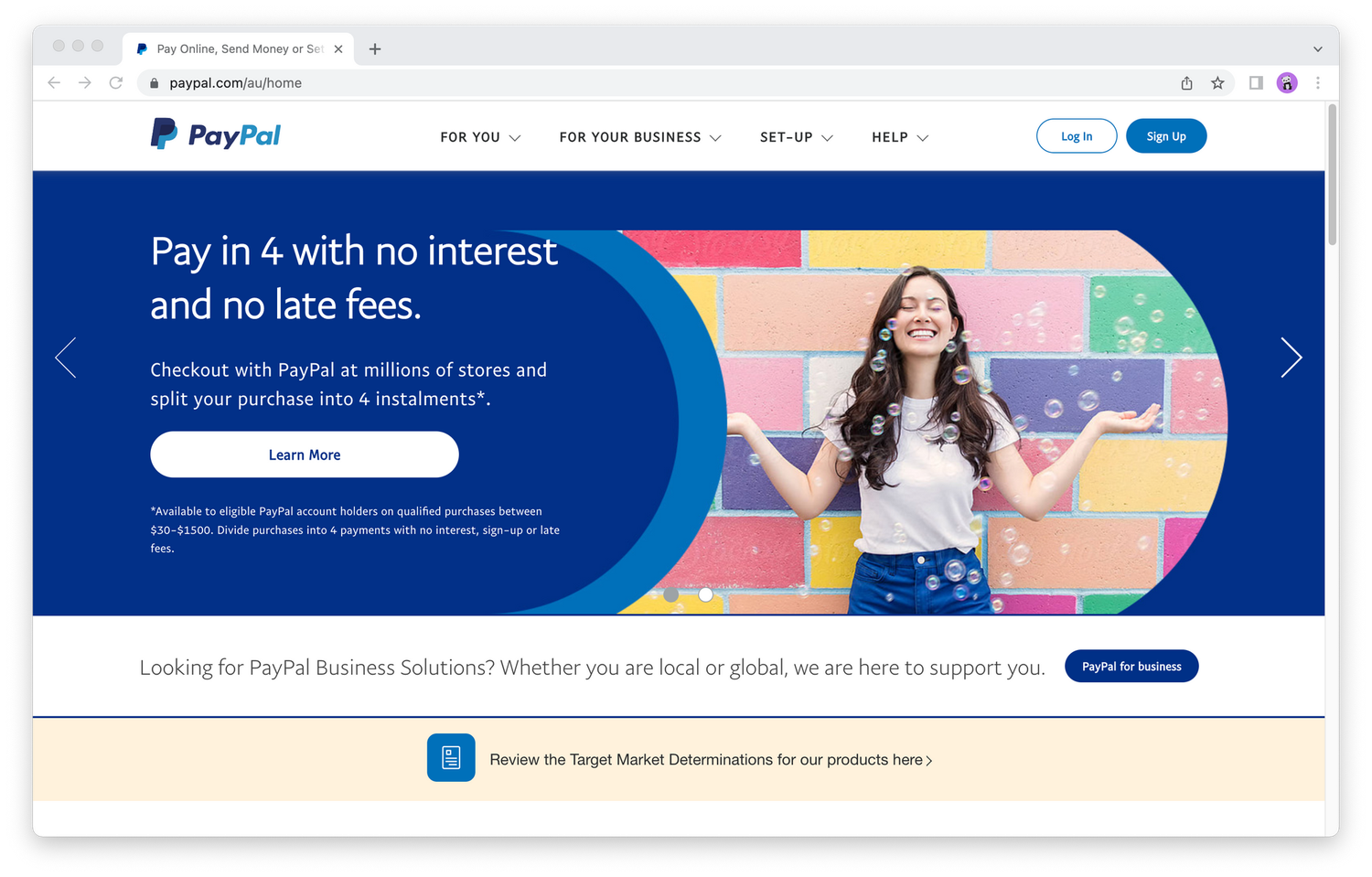The height and width of the screenshot is (877, 1372).
Task: Click the PayPal logo in the header
Action: 216,134
